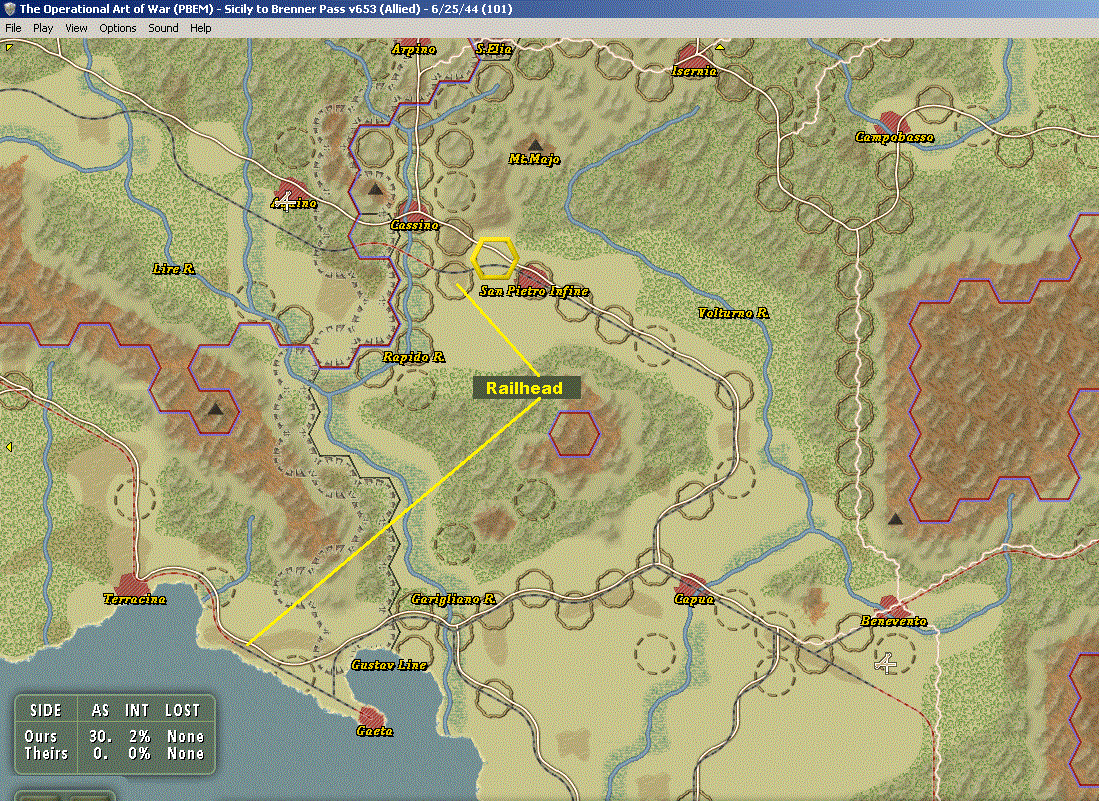1099x801 pixels.
Task: Click the Garigliano R. river label
Action: tap(453, 598)
